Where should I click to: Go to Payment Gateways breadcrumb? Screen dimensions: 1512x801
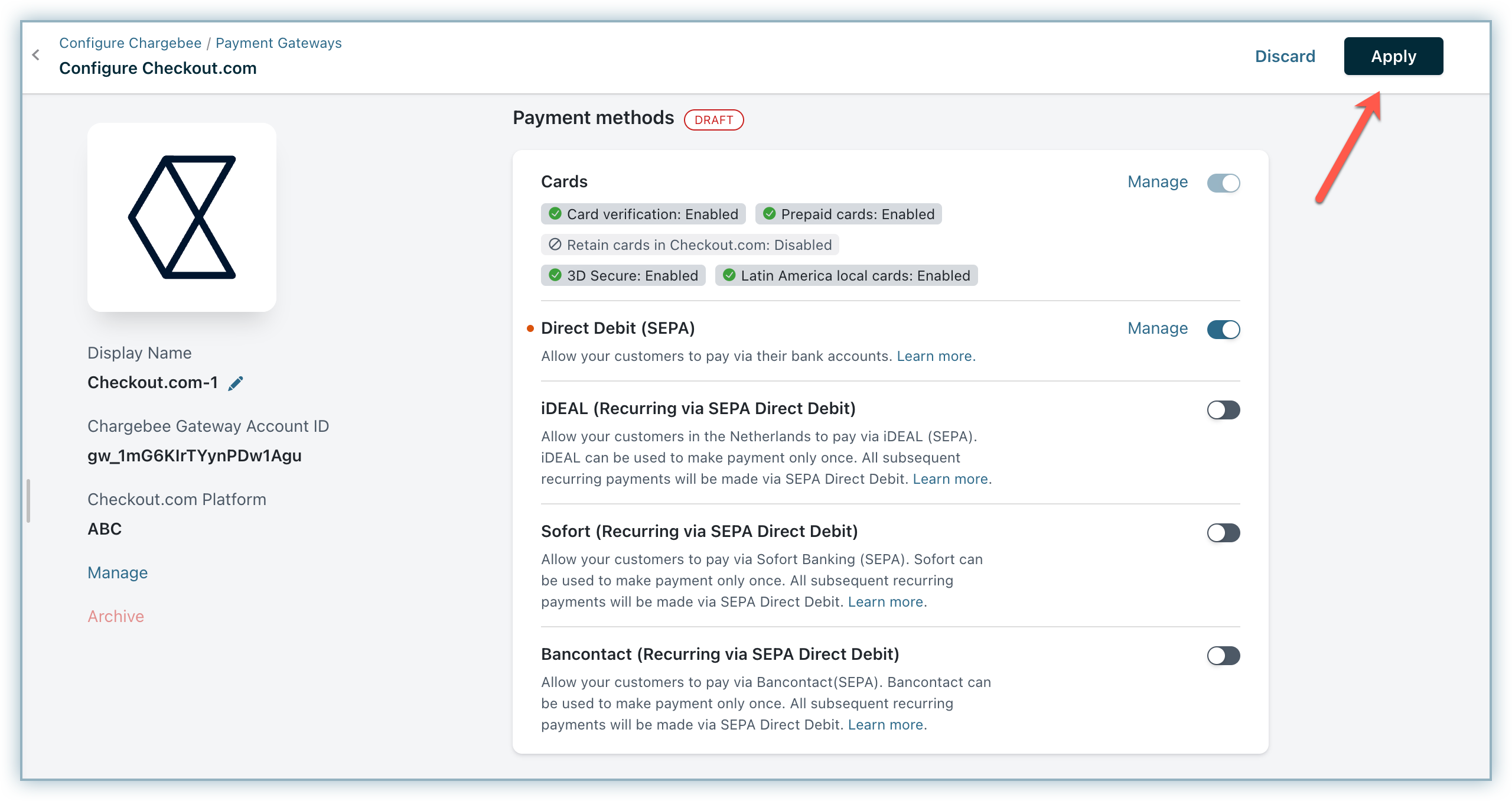tap(278, 43)
